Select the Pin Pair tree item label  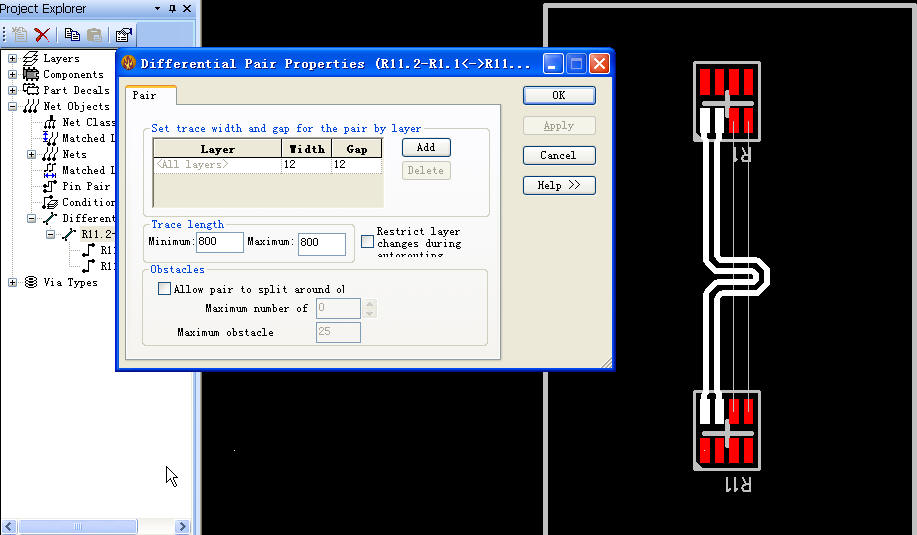point(86,186)
